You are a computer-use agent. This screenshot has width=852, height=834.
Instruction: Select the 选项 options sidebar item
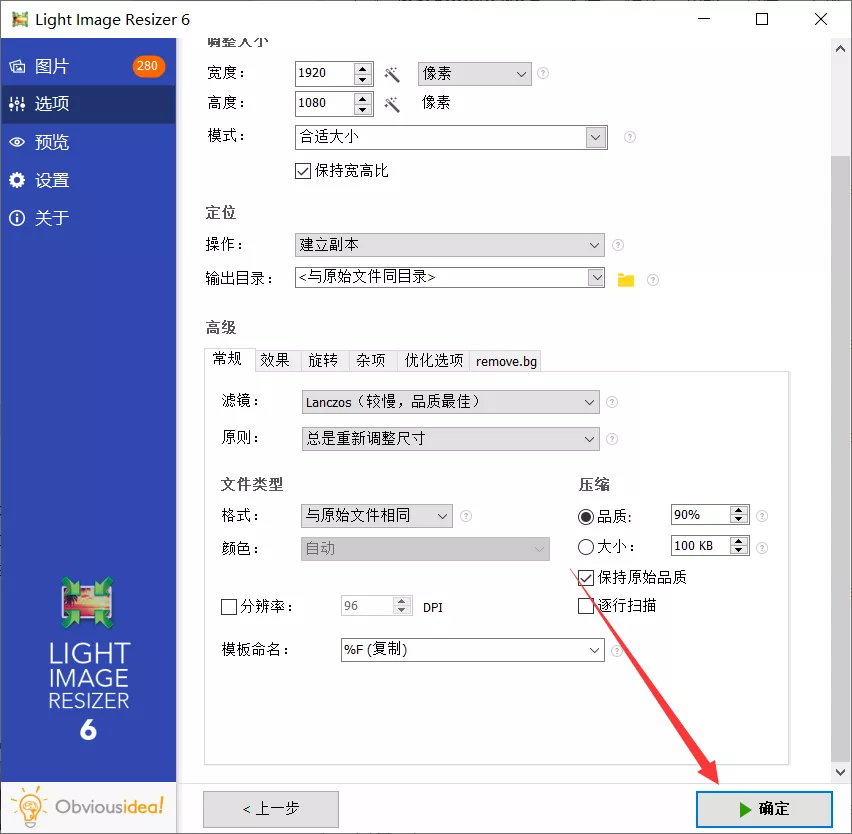click(x=88, y=104)
